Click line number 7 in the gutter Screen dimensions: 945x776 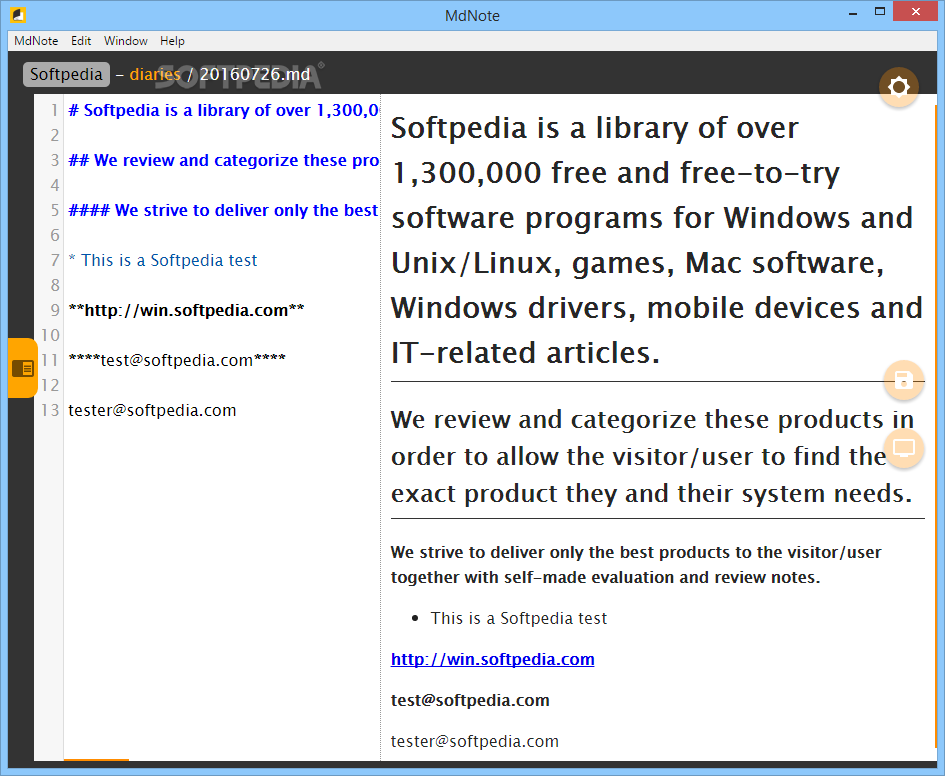tap(55, 260)
